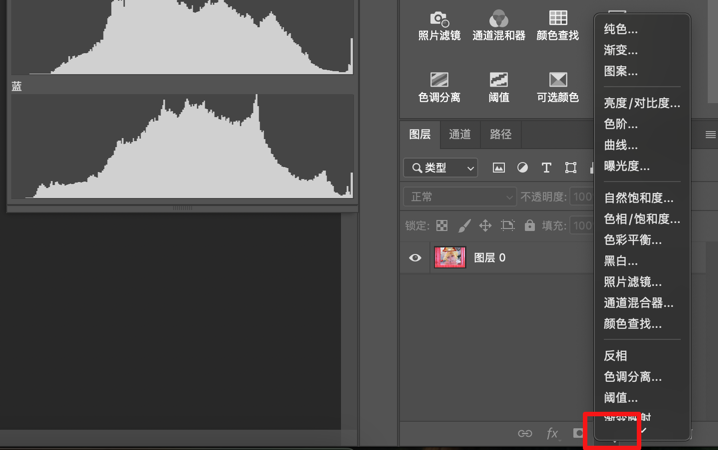This screenshot has height=450, width=718.
Task: Select the 图层 0 layer thumbnail
Action: [x=450, y=258]
